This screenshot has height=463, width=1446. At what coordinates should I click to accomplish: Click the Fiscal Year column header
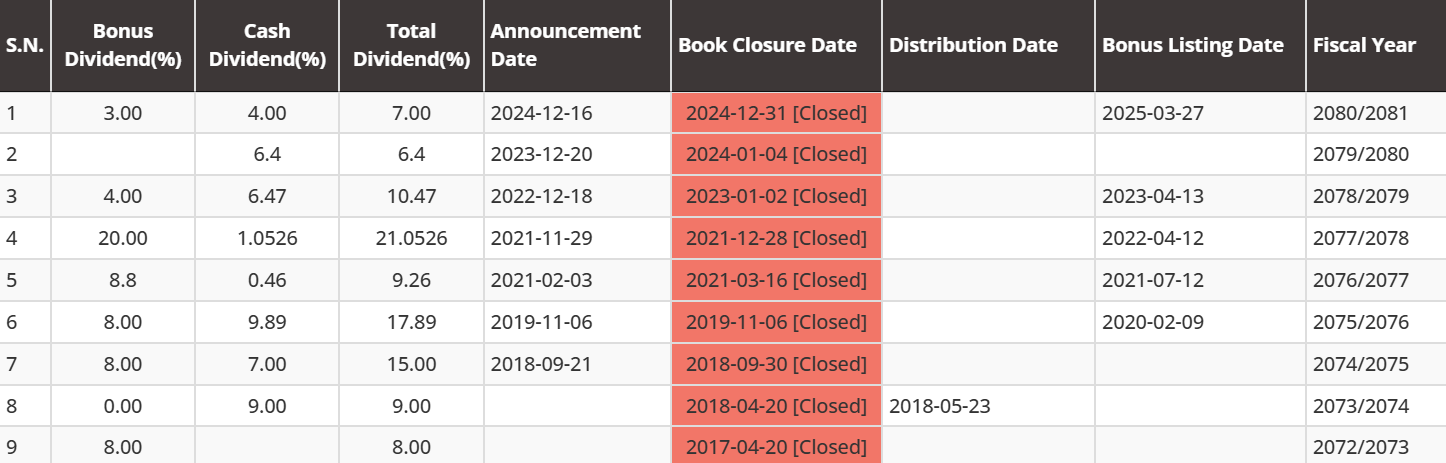coord(1365,45)
